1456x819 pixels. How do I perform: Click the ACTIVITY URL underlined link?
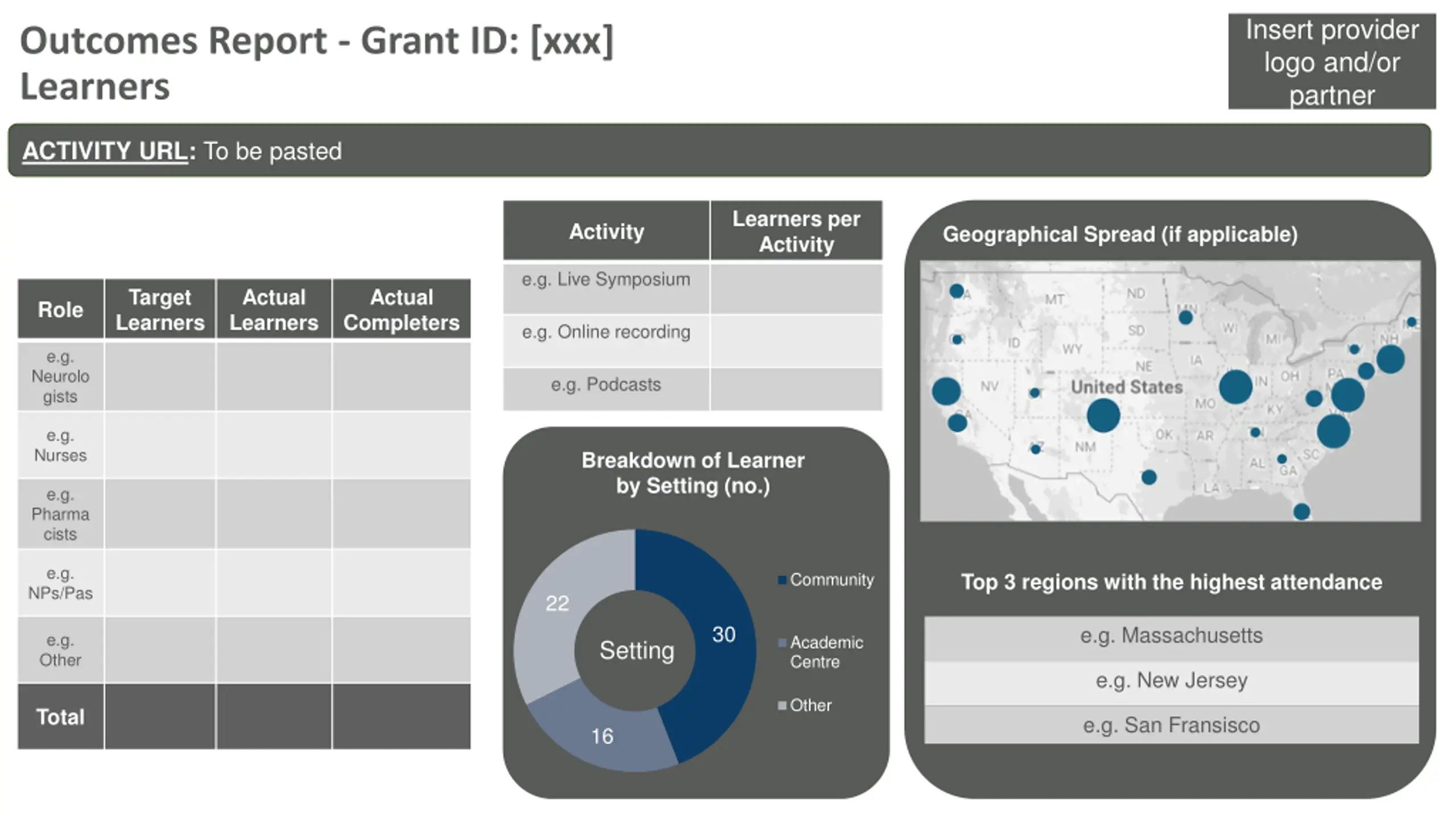105,151
